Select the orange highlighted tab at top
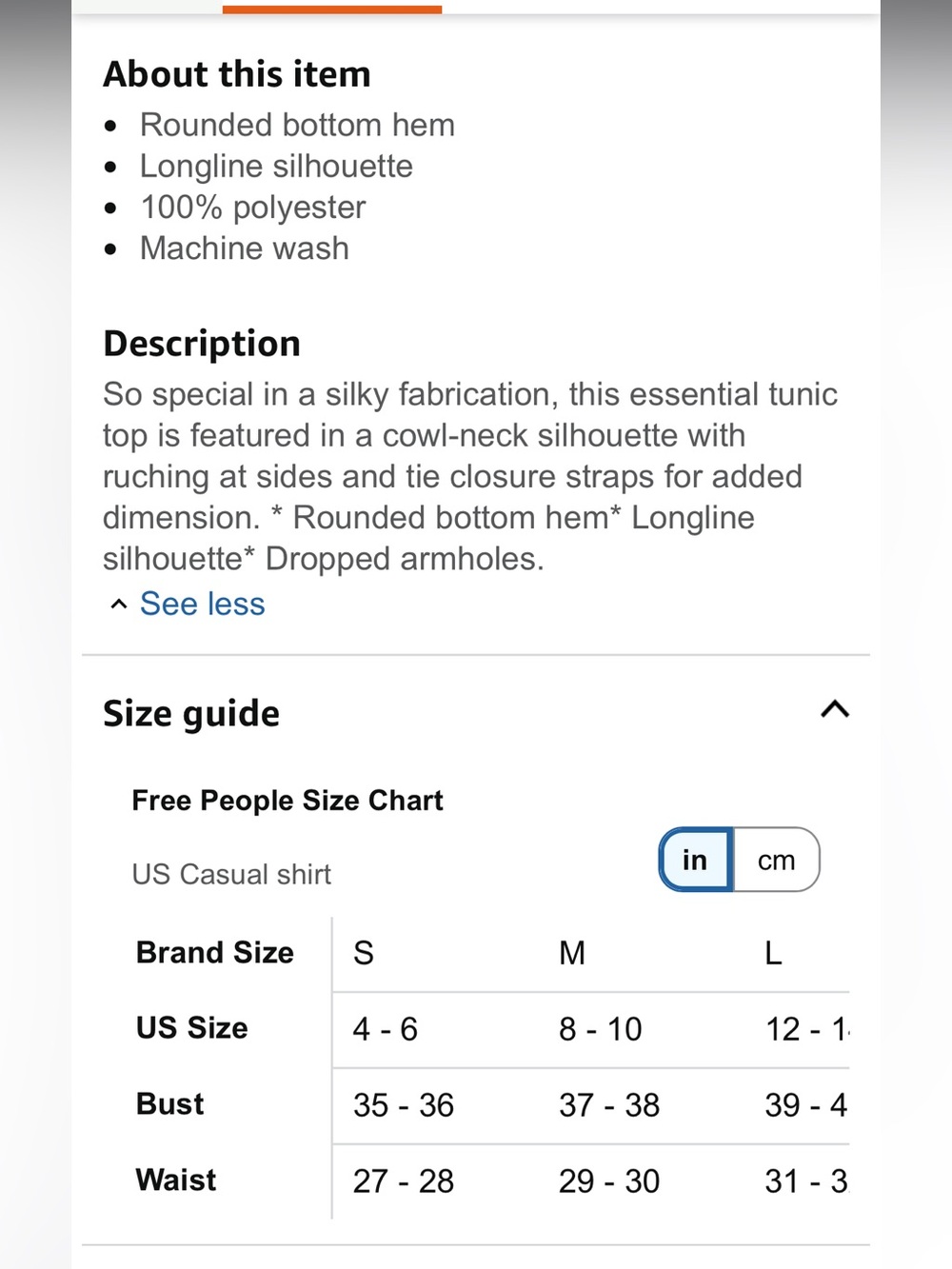The width and height of the screenshot is (952, 1269). (x=332, y=9)
